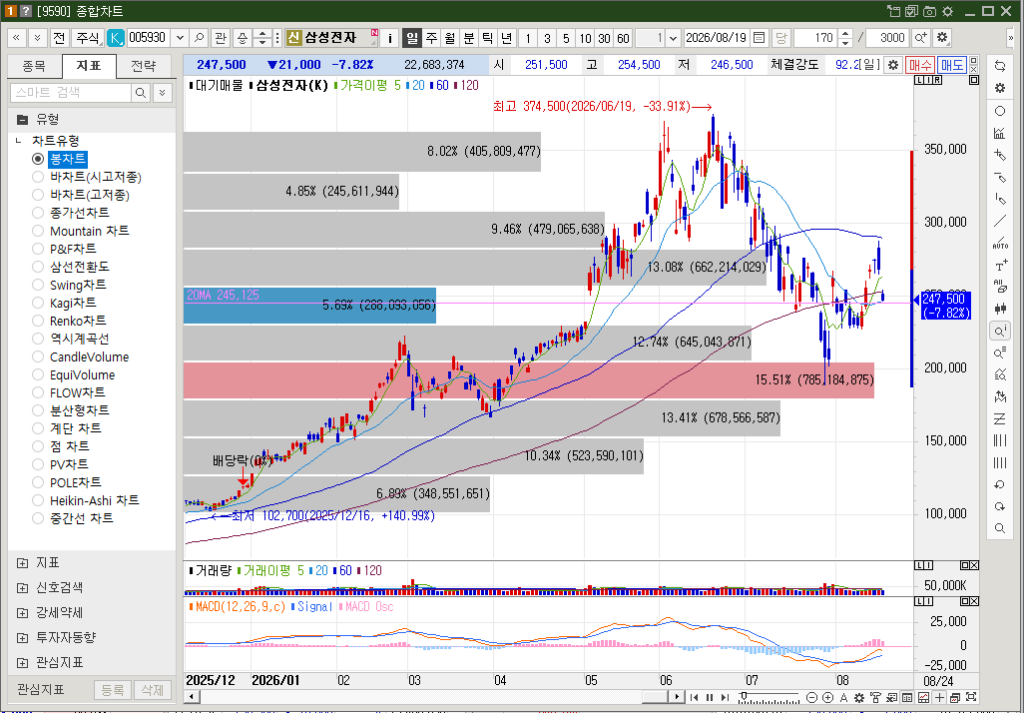The width and height of the screenshot is (1024, 713).
Task: Focus the 스마트 검색 search field
Action: 71,93
